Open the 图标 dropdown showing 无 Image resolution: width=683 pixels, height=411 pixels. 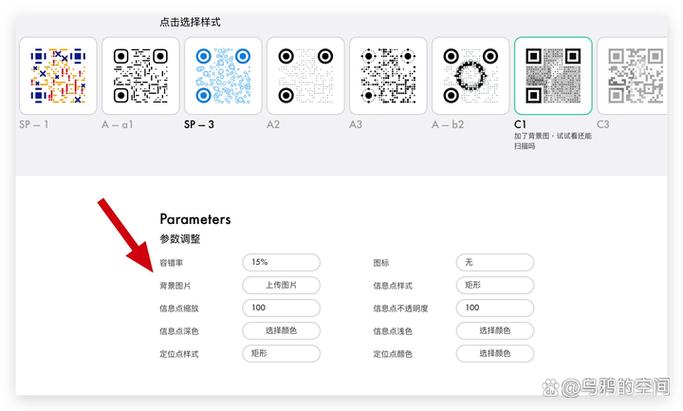coord(495,262)
